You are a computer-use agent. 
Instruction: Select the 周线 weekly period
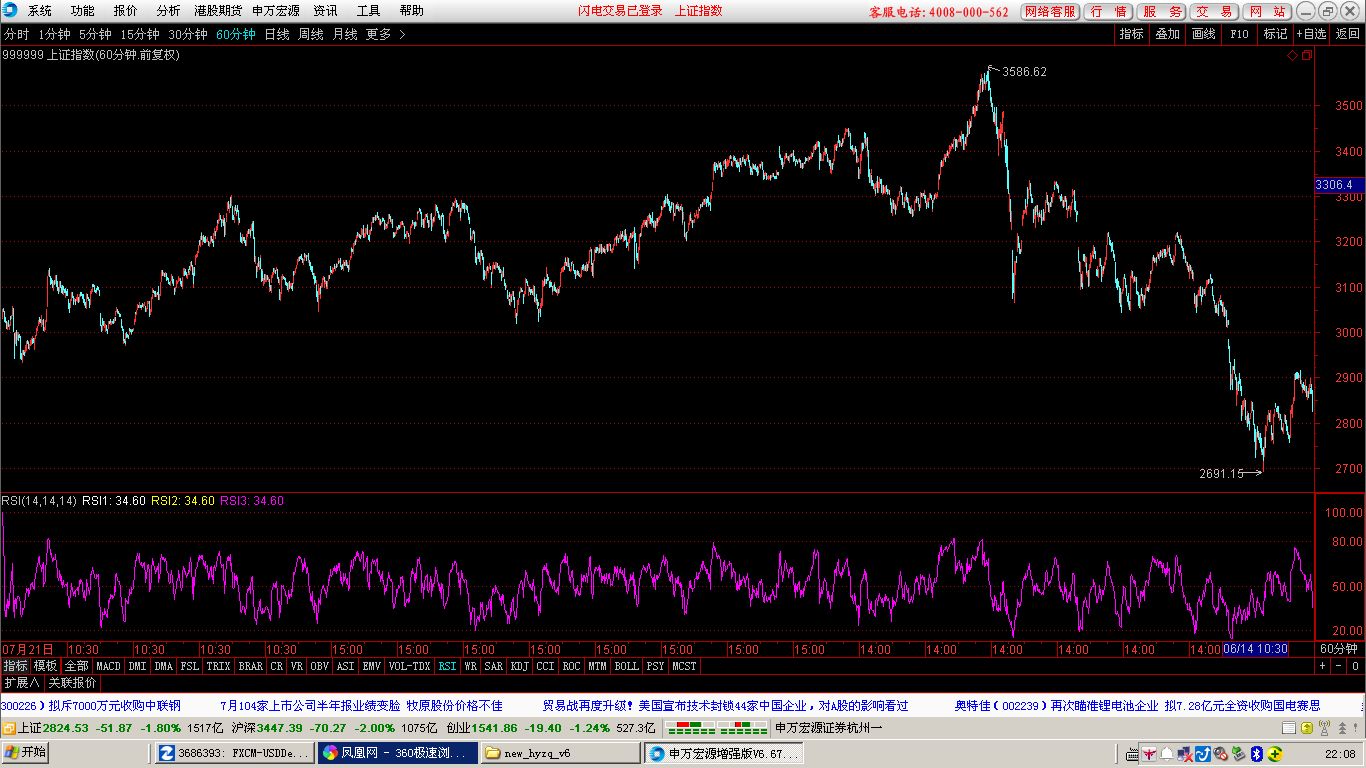(311, 34)
